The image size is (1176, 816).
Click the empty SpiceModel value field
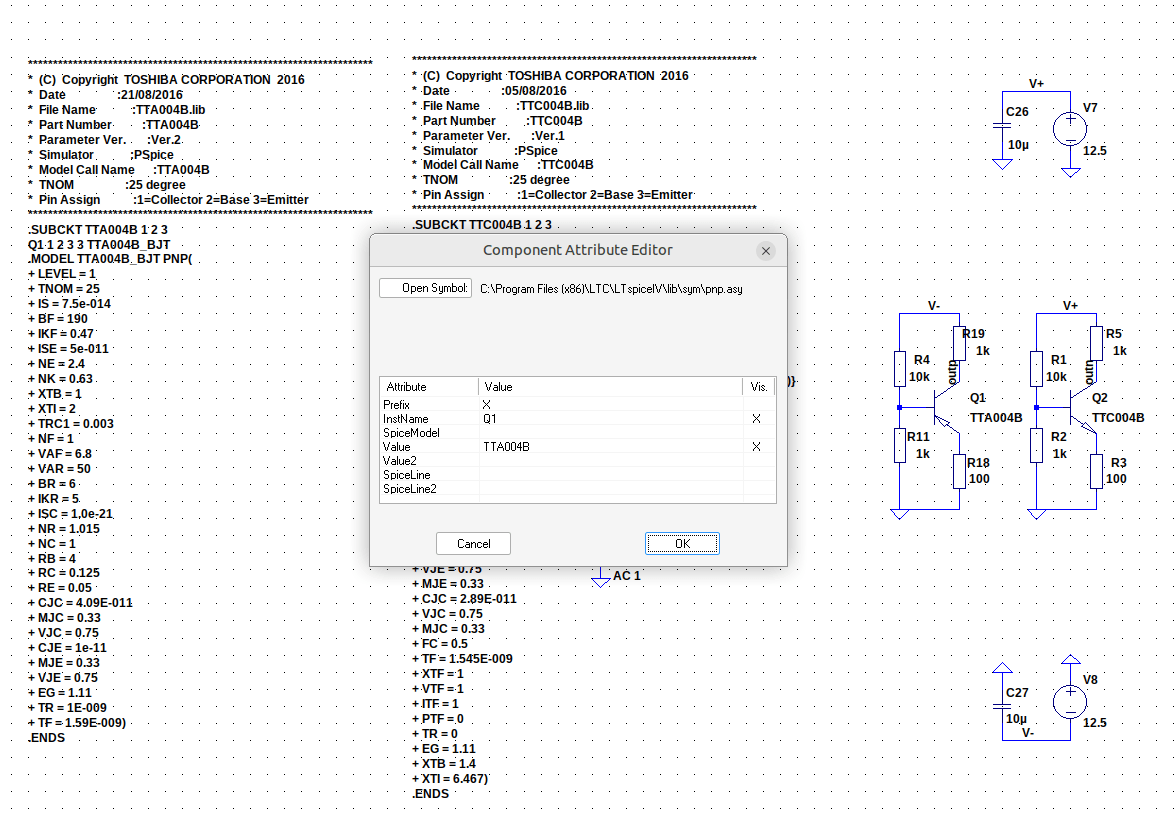(610, 433)
